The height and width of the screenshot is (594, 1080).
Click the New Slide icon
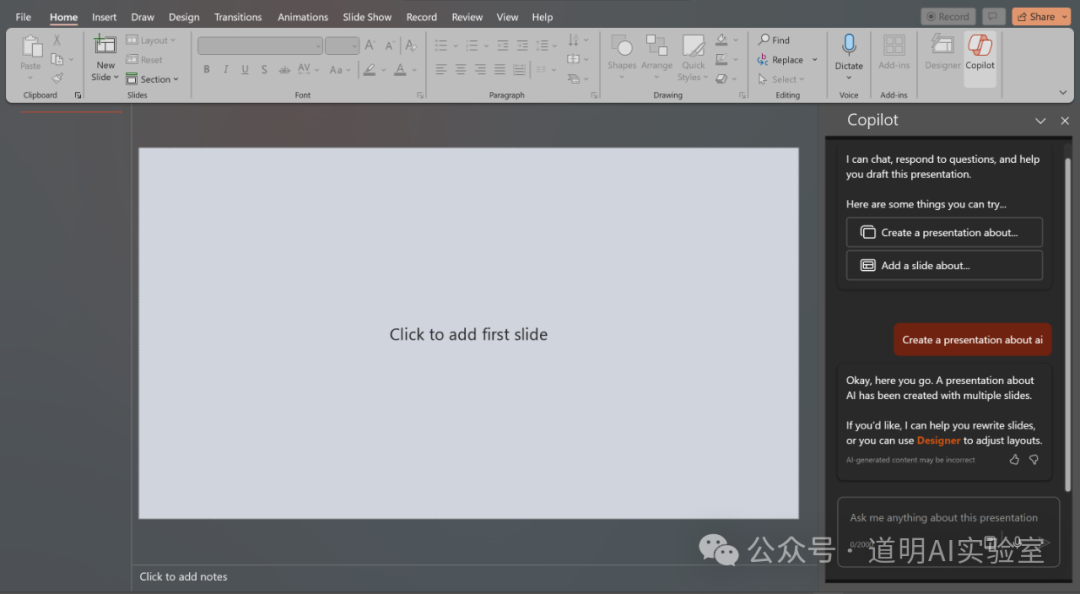pos(105,44)
